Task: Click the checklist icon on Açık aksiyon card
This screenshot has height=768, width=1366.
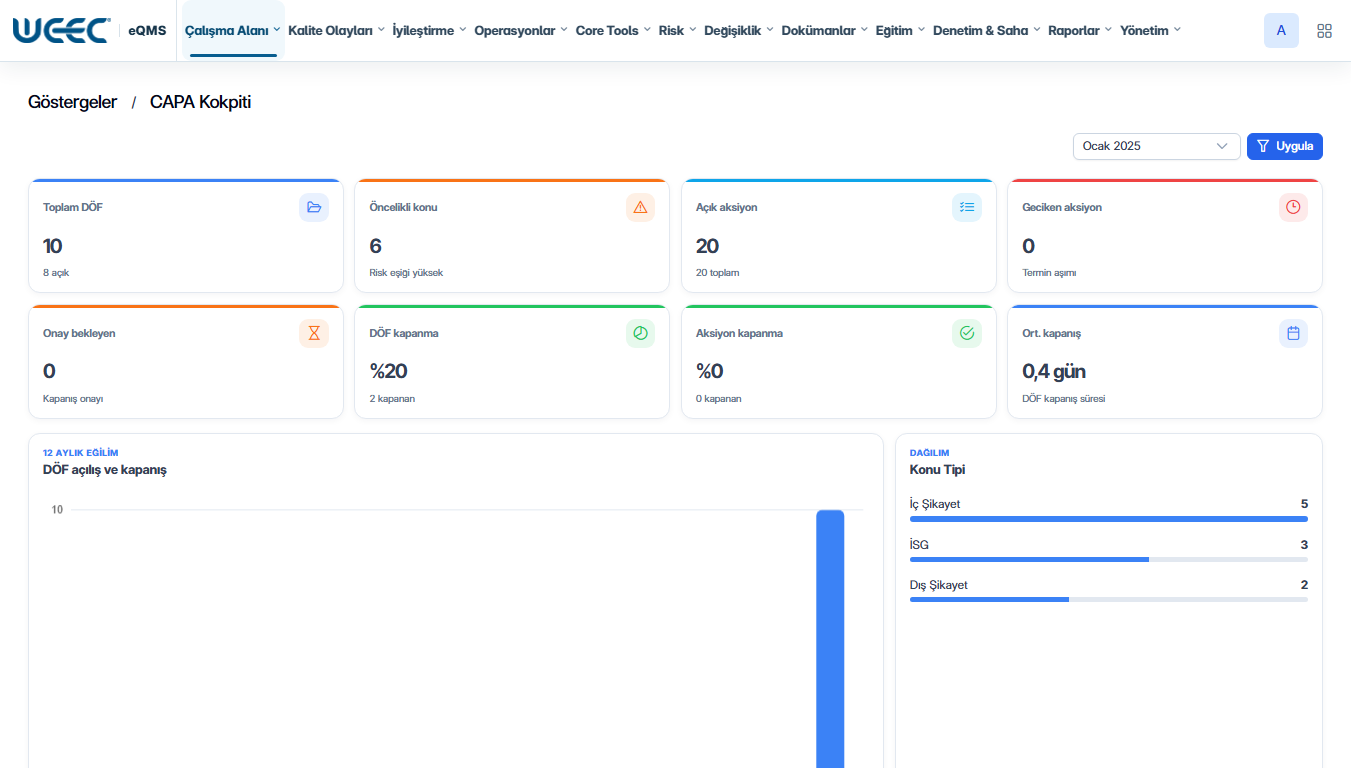Action: pos(967,207)
